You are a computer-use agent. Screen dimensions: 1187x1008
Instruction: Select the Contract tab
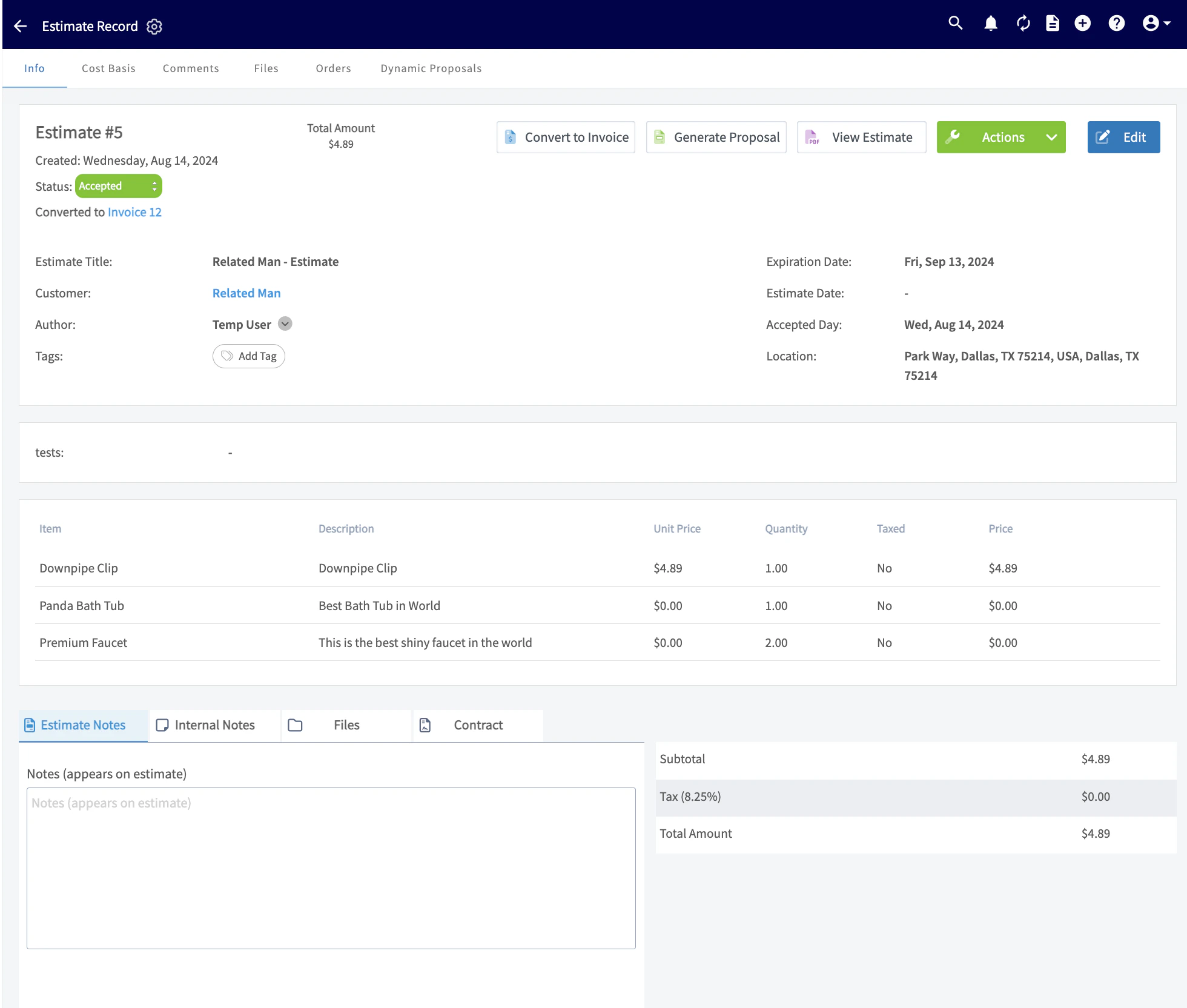click(x=478, y=725)
